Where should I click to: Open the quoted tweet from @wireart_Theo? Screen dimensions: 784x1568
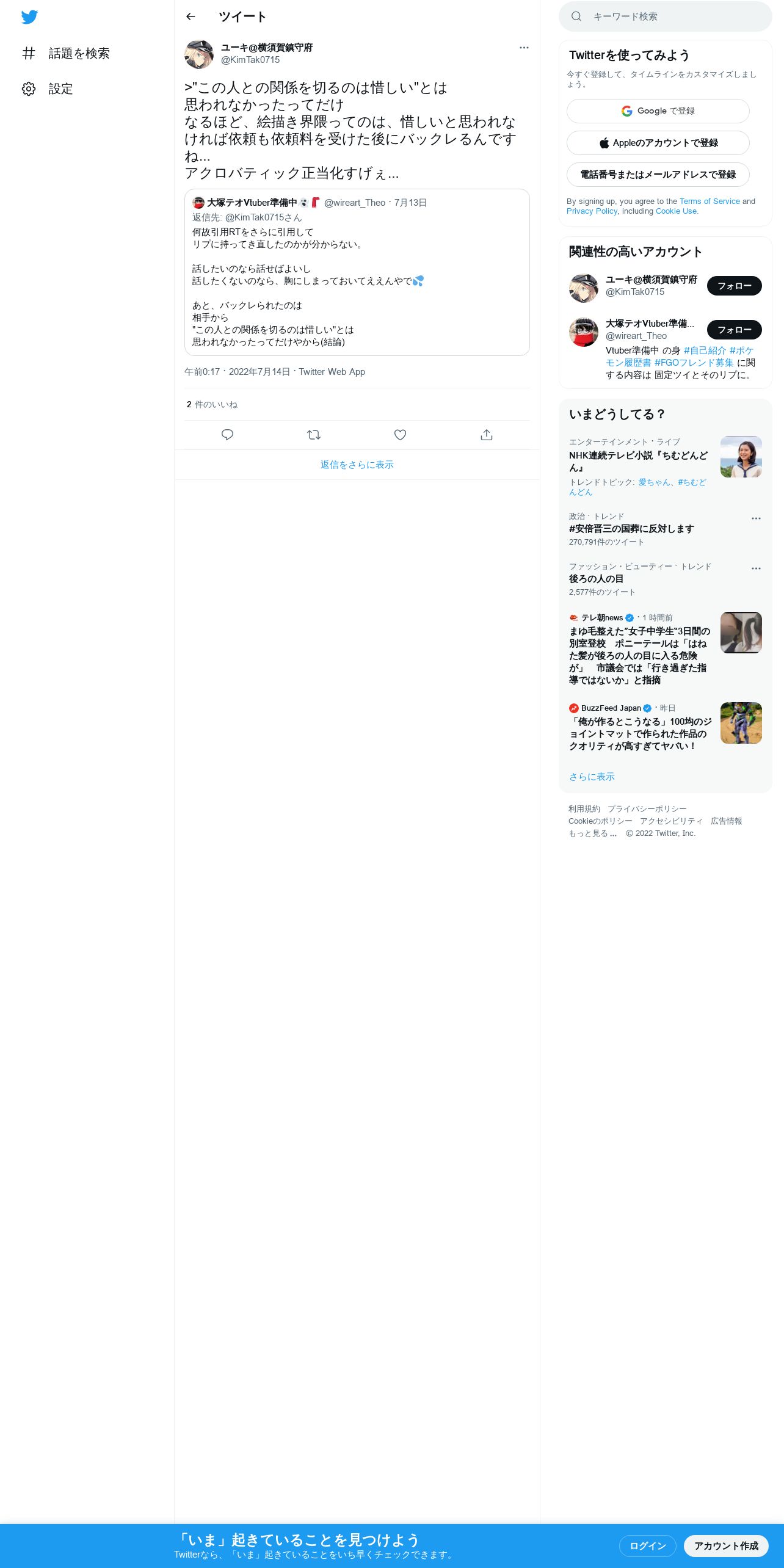point(357,272)
